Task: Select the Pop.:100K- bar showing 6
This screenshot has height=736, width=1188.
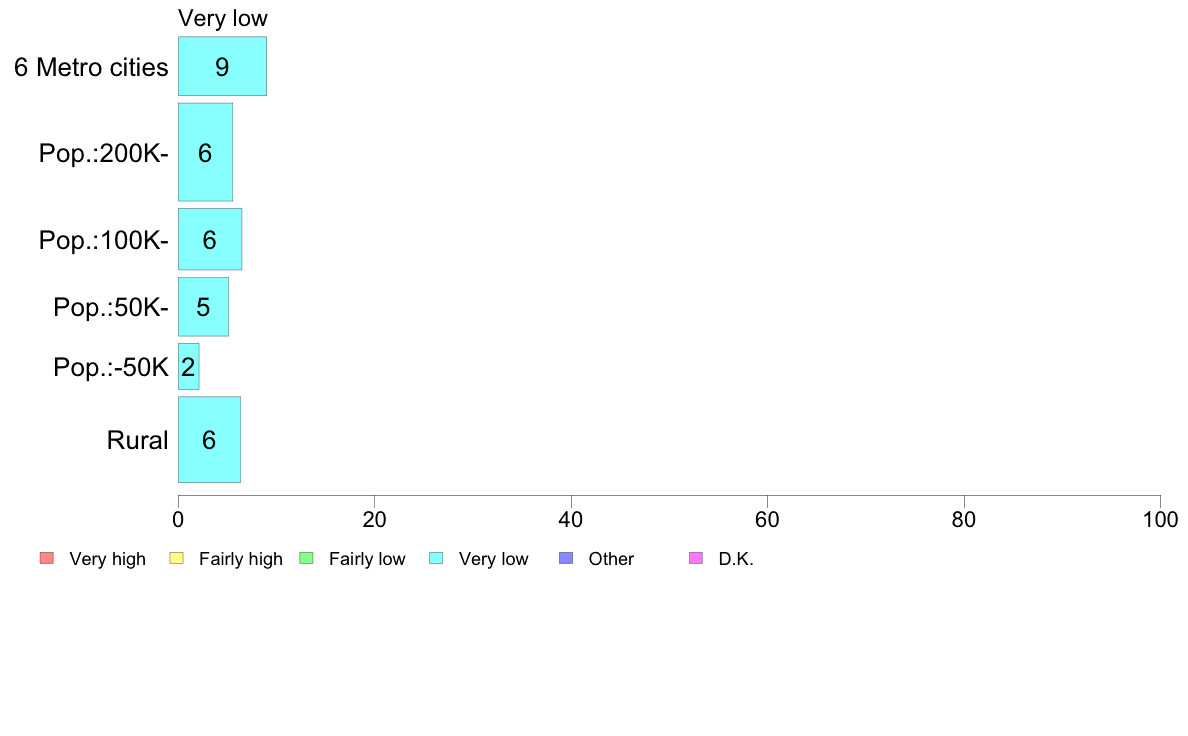Action: point(210,239)
